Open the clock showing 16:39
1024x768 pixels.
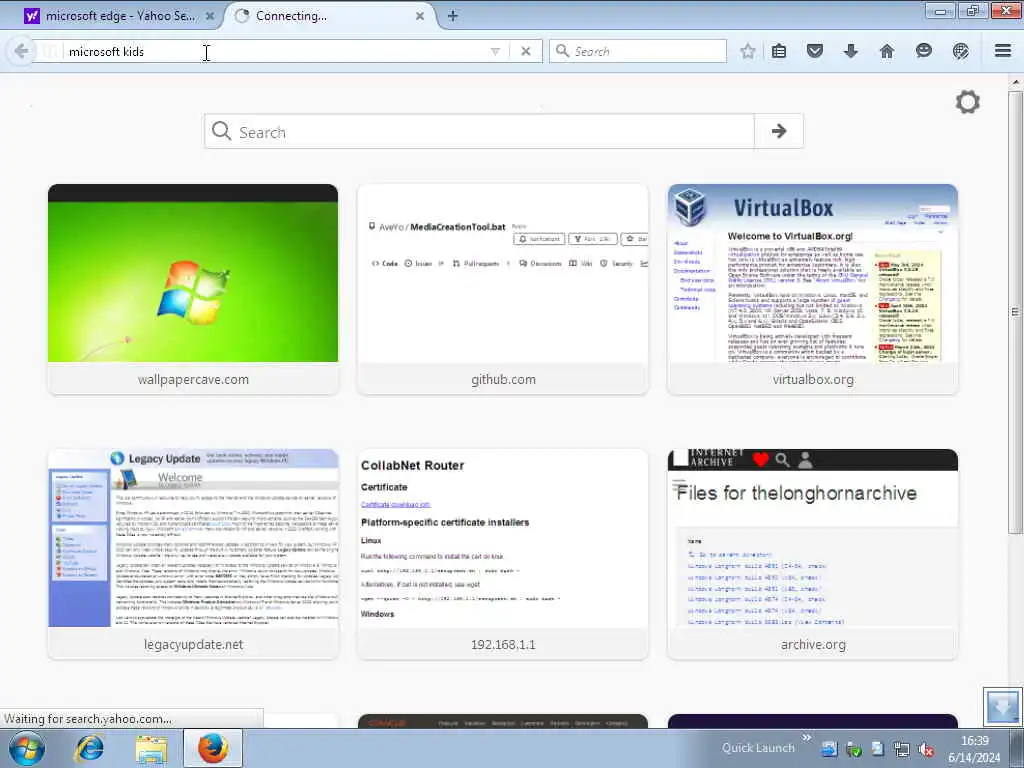(974, 749)
